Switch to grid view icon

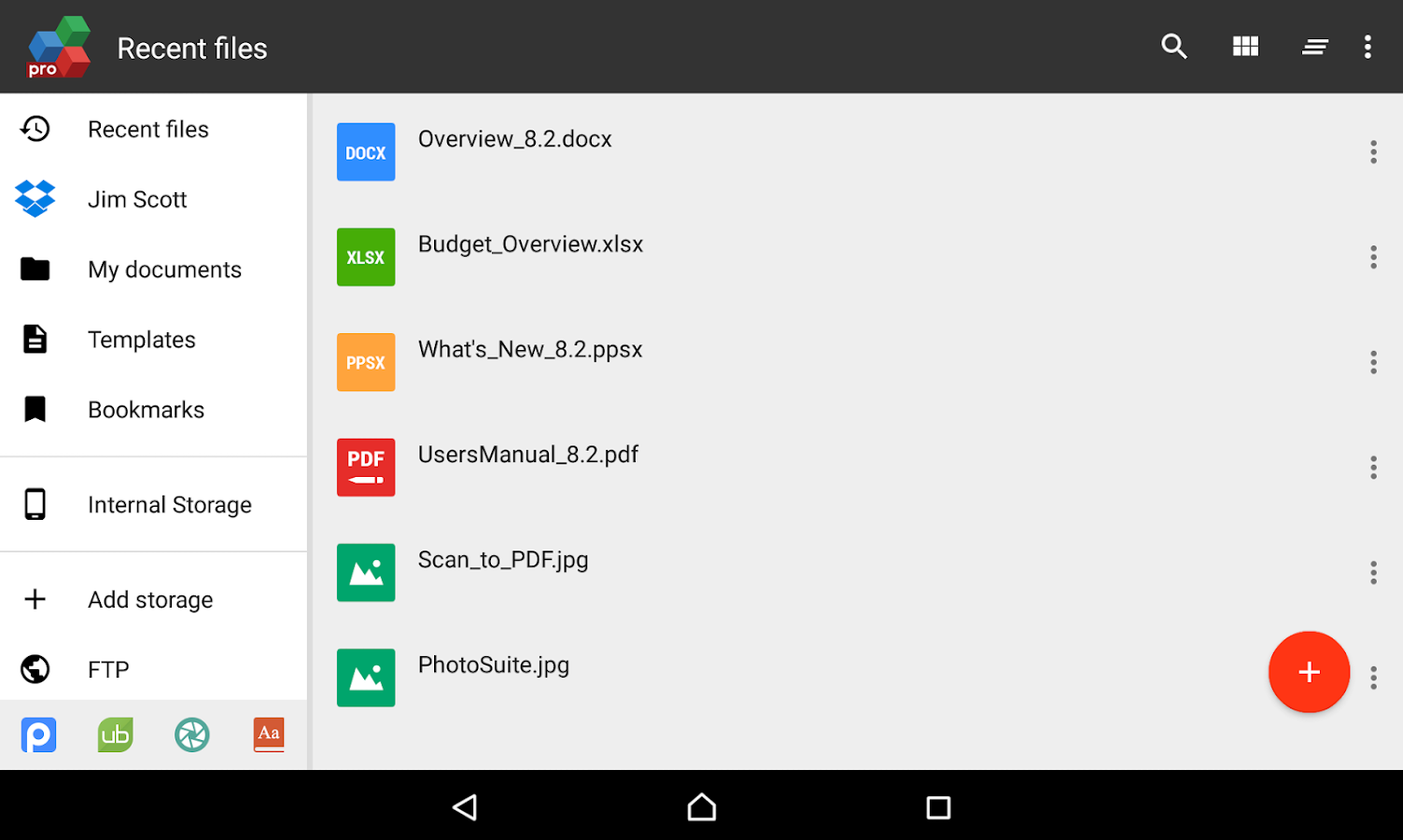(1245, 47)
